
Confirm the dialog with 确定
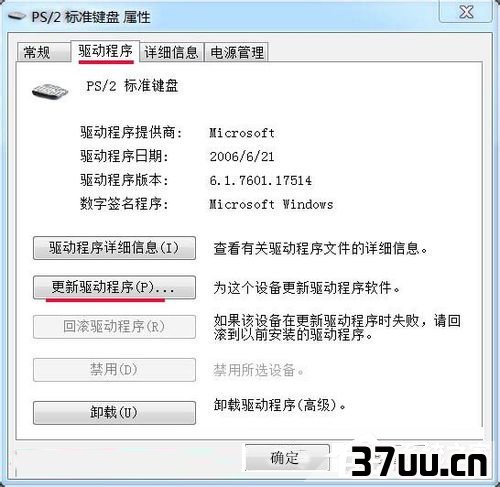(x=287, y=458)
